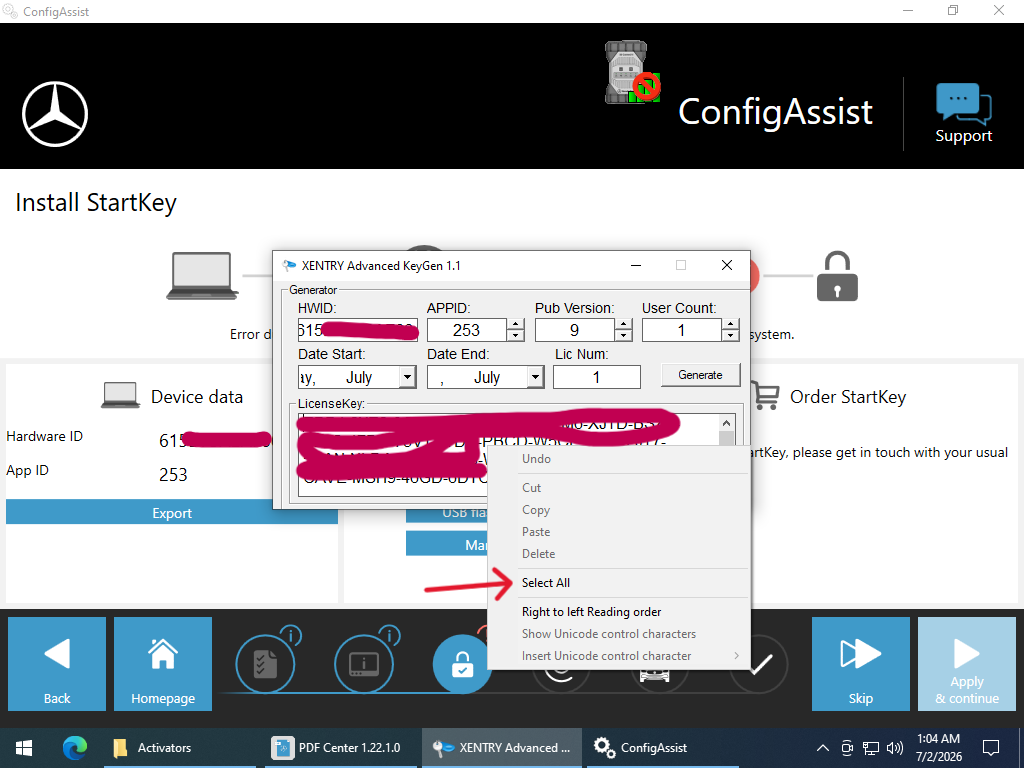This screenshot has height=768, width=1024.
Task: Select the StartKey lock step icon
Action: 461,664
